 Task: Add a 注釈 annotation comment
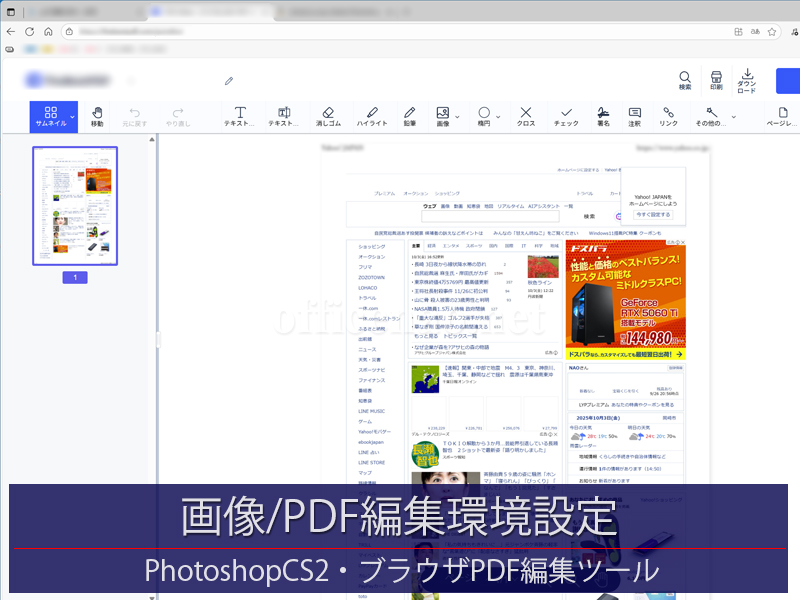[x=634, y=116]
